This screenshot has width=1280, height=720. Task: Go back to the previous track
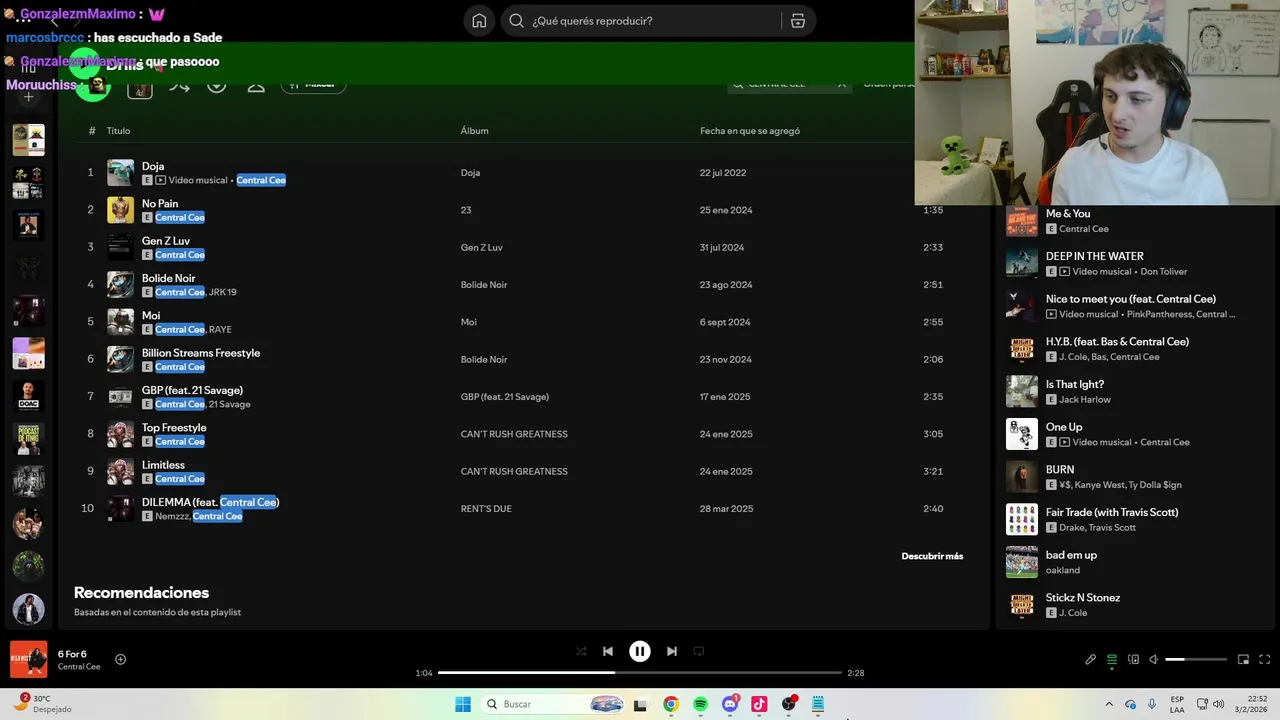click(608, 651)
